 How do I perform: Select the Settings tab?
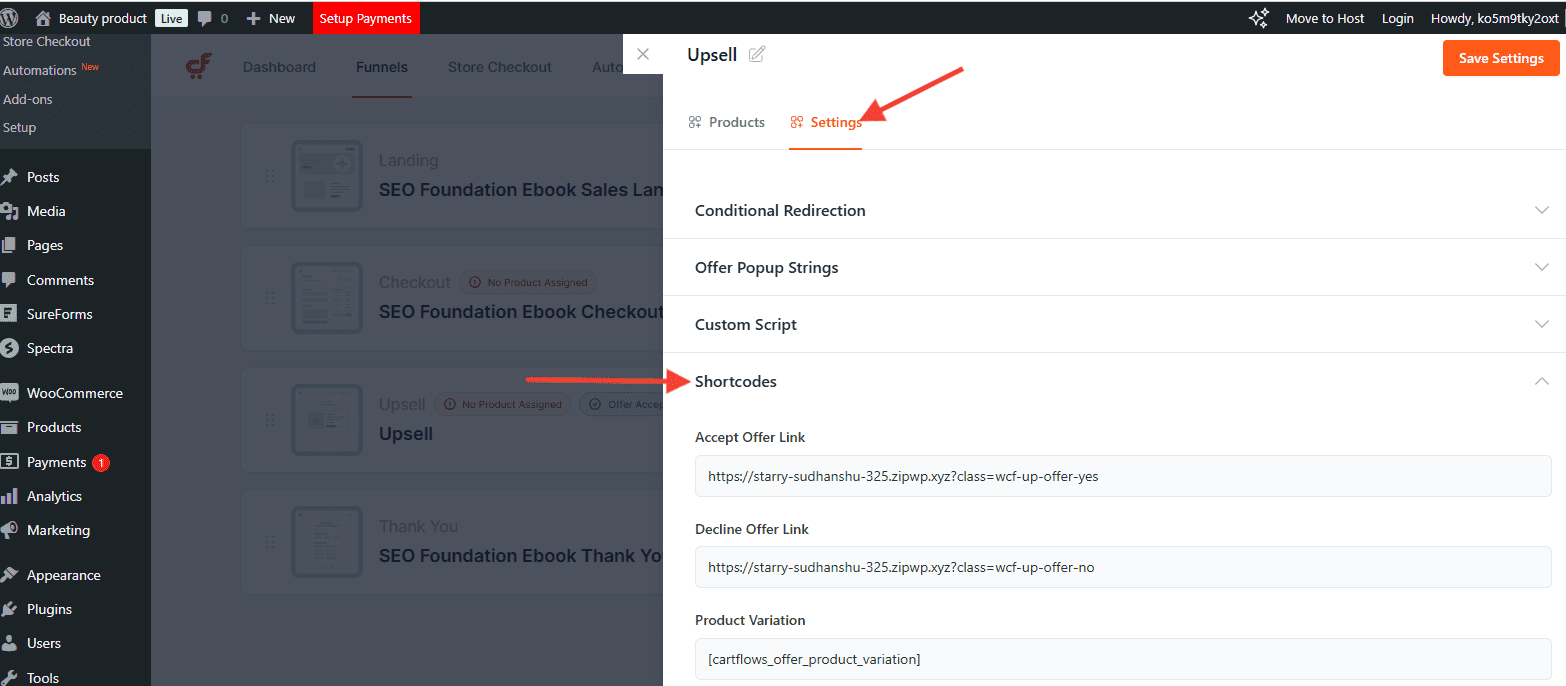pyautogui.click(x=826, y=122)
